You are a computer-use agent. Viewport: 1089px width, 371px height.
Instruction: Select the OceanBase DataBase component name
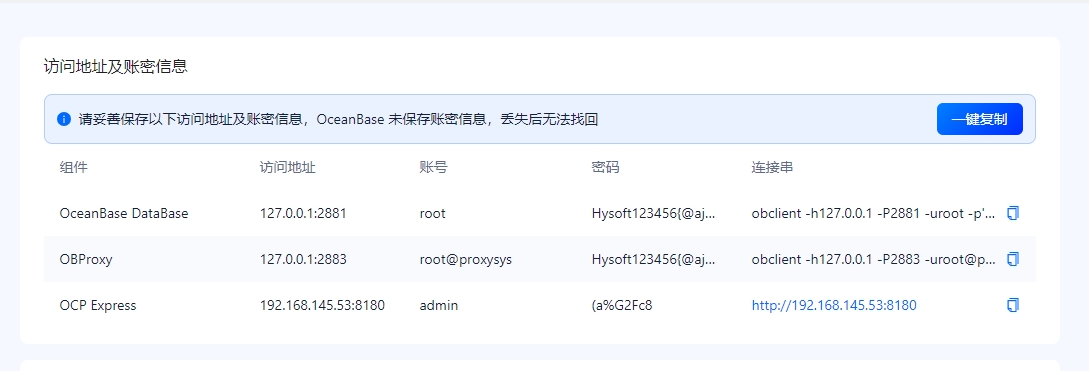124,213
